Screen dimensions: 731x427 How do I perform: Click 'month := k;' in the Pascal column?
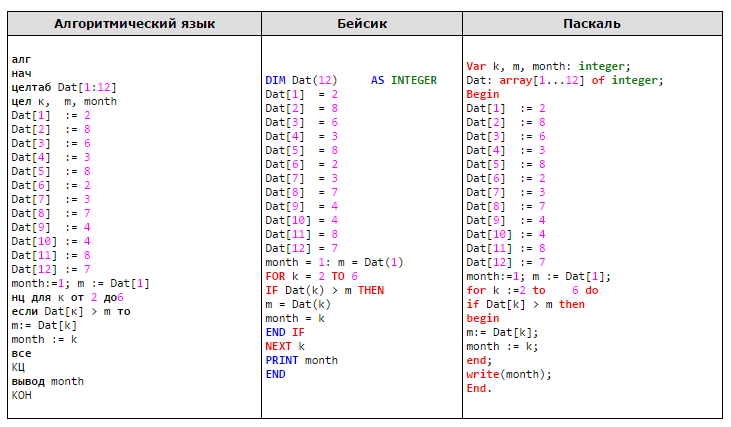502,346
